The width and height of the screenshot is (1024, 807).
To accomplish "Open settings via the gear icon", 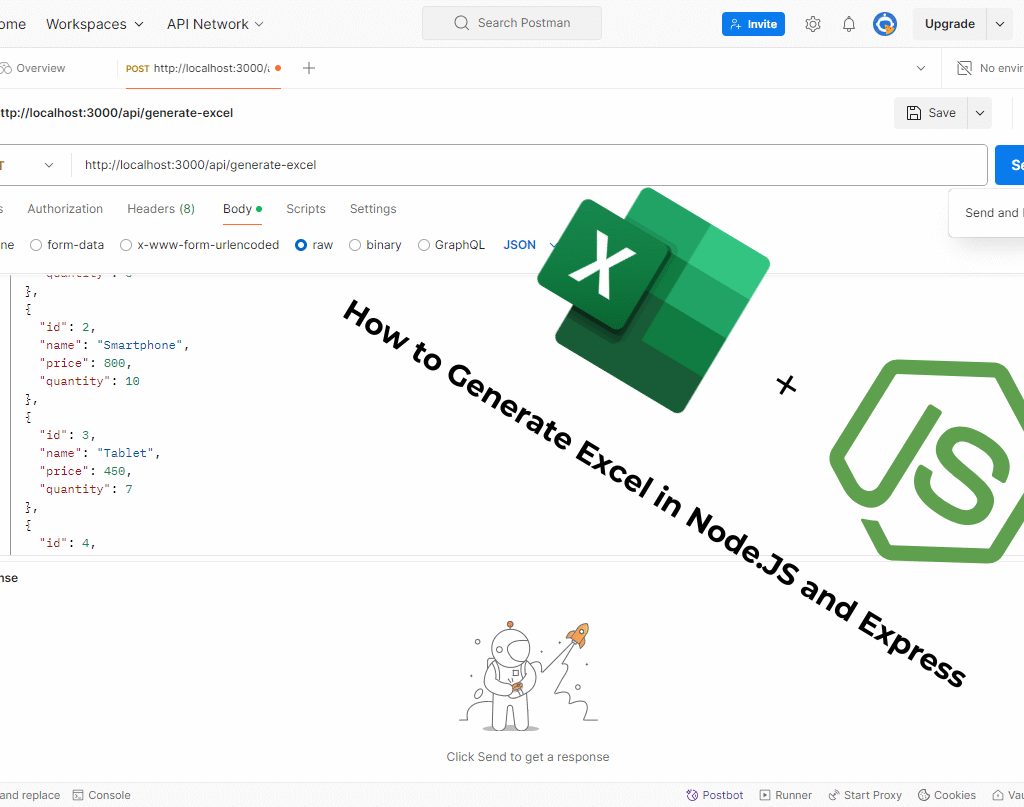I will (812, 24).
